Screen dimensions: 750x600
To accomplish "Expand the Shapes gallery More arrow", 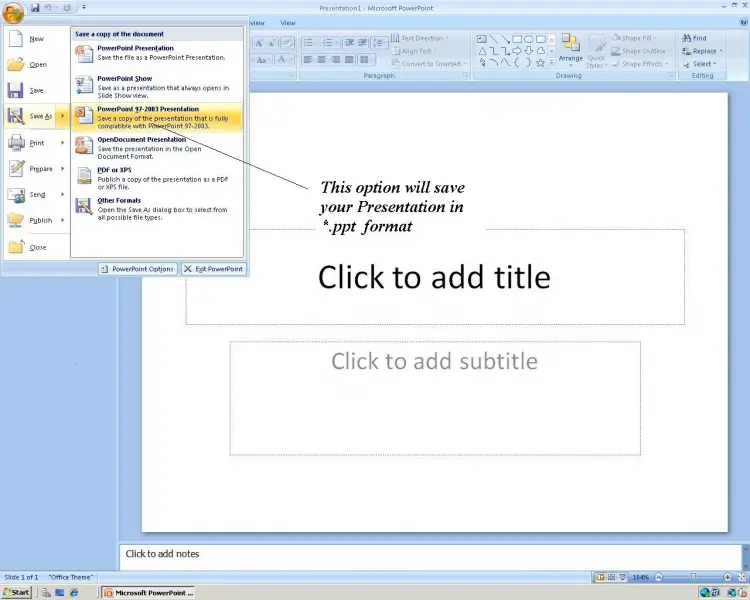I will 551,63.
